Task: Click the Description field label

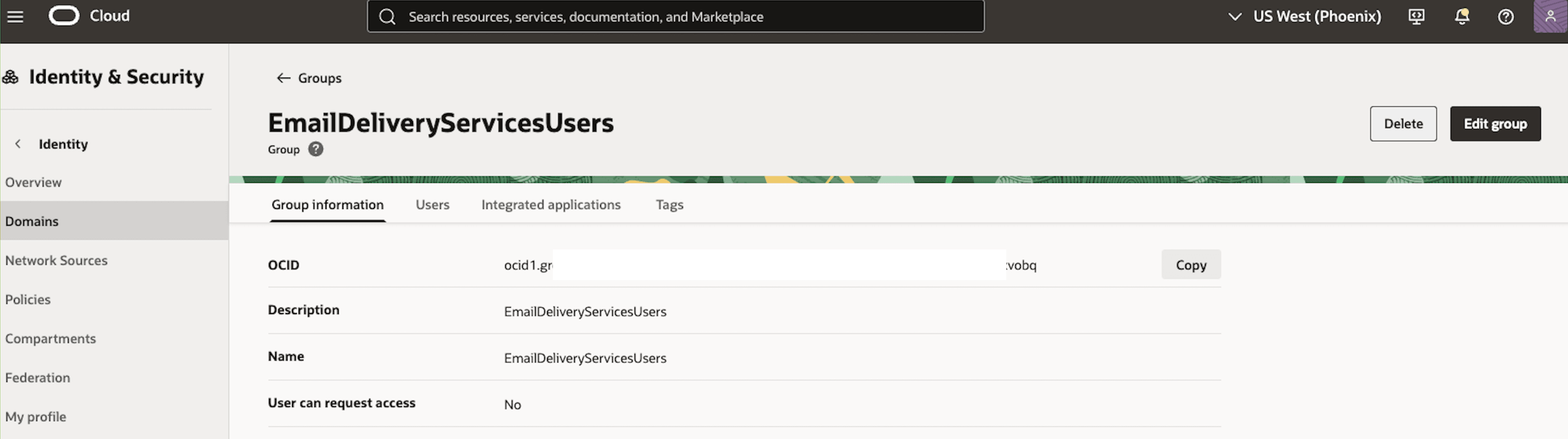Action: coord(304,310)
